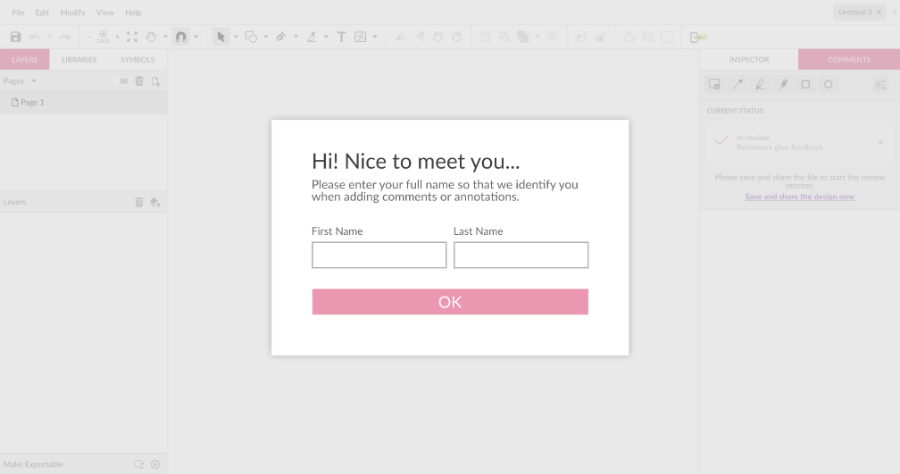This screenshot has height=474, width=900.
Task: Select the arrow pointer tool
Action: coord(221,37)
